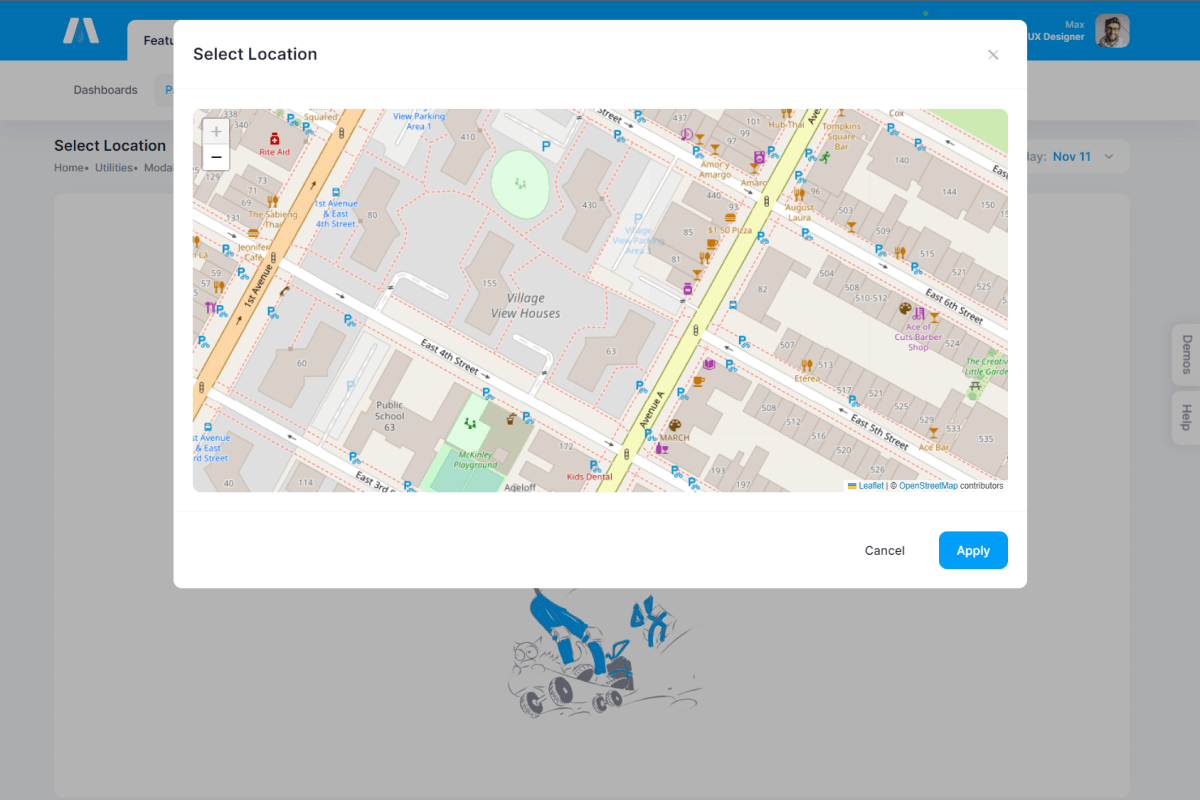This screenshot has width=1200, height=800.
Task: Select the Ace of Cuts Barber Shop icon
Action: click(x=918, y=313)
